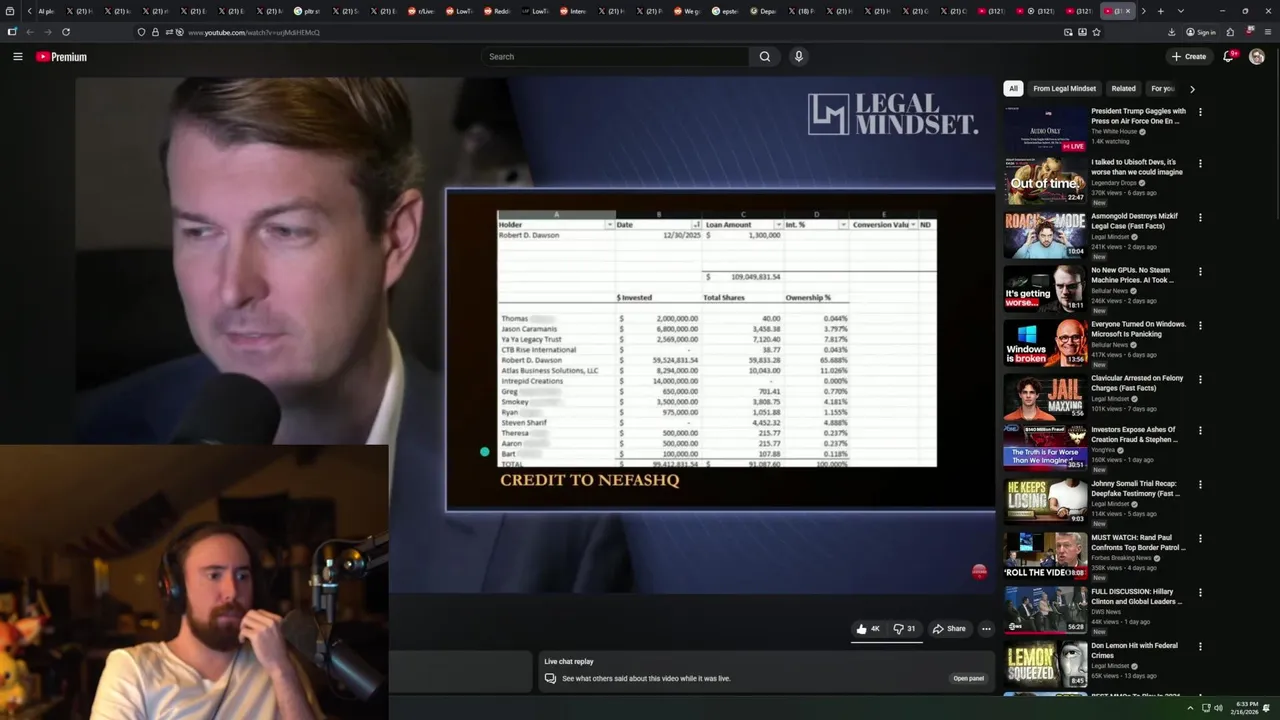Open browser downloads icon
Viewport: 1280px width, 720px height.
(x=1174, y=32)
